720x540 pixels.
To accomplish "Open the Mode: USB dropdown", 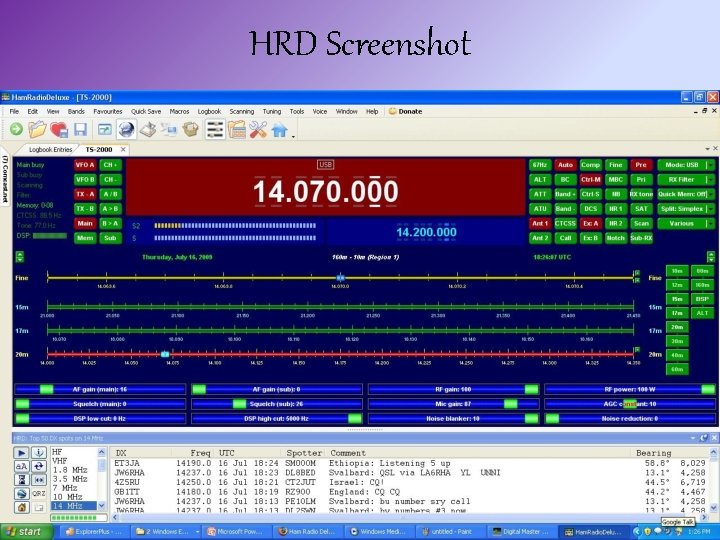I will point(686,165).
